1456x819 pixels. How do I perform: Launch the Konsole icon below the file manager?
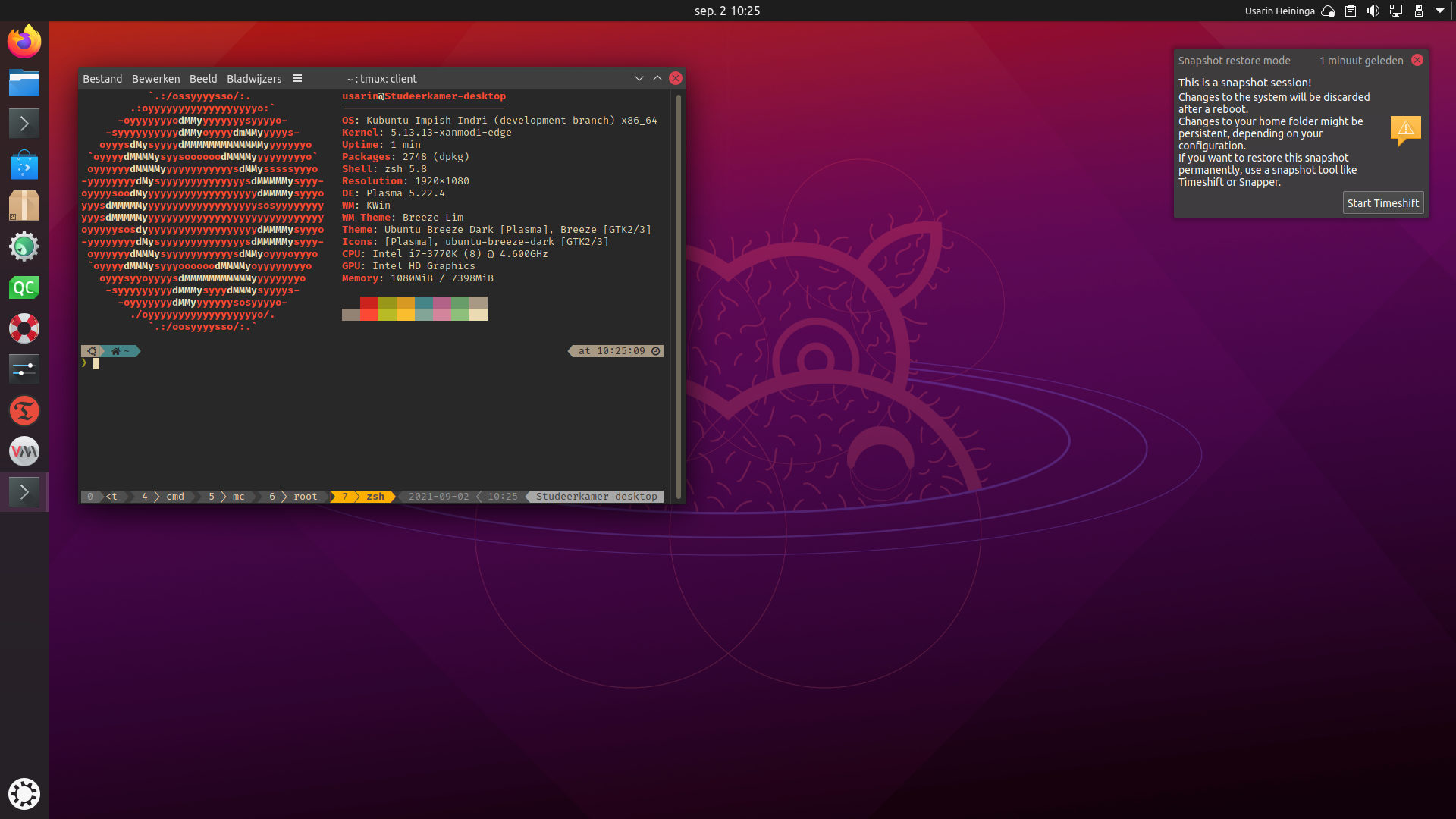click(24, 124)
